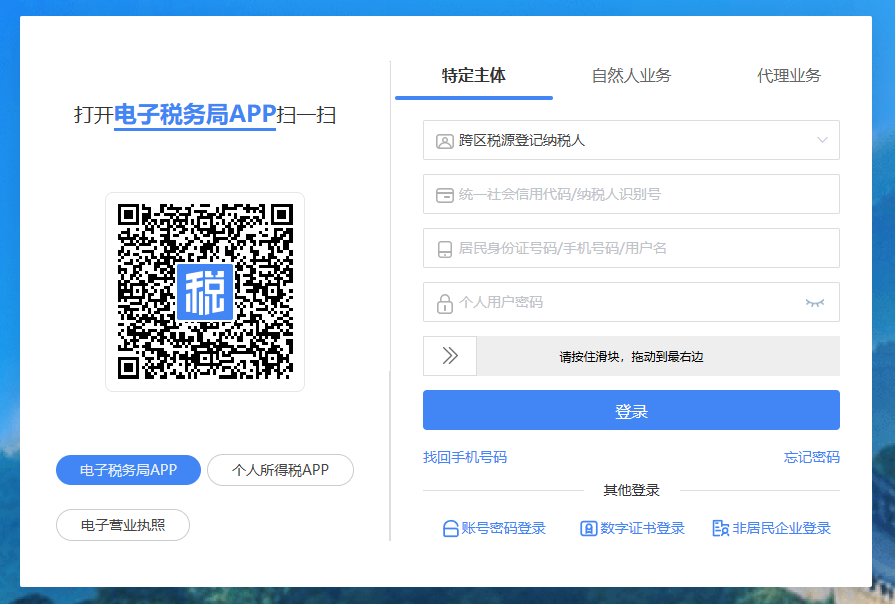Image resolution: width=895 pixels, height=604 pixels.
Task: Click the card icon in credit code field
Action: pos(445,195)
